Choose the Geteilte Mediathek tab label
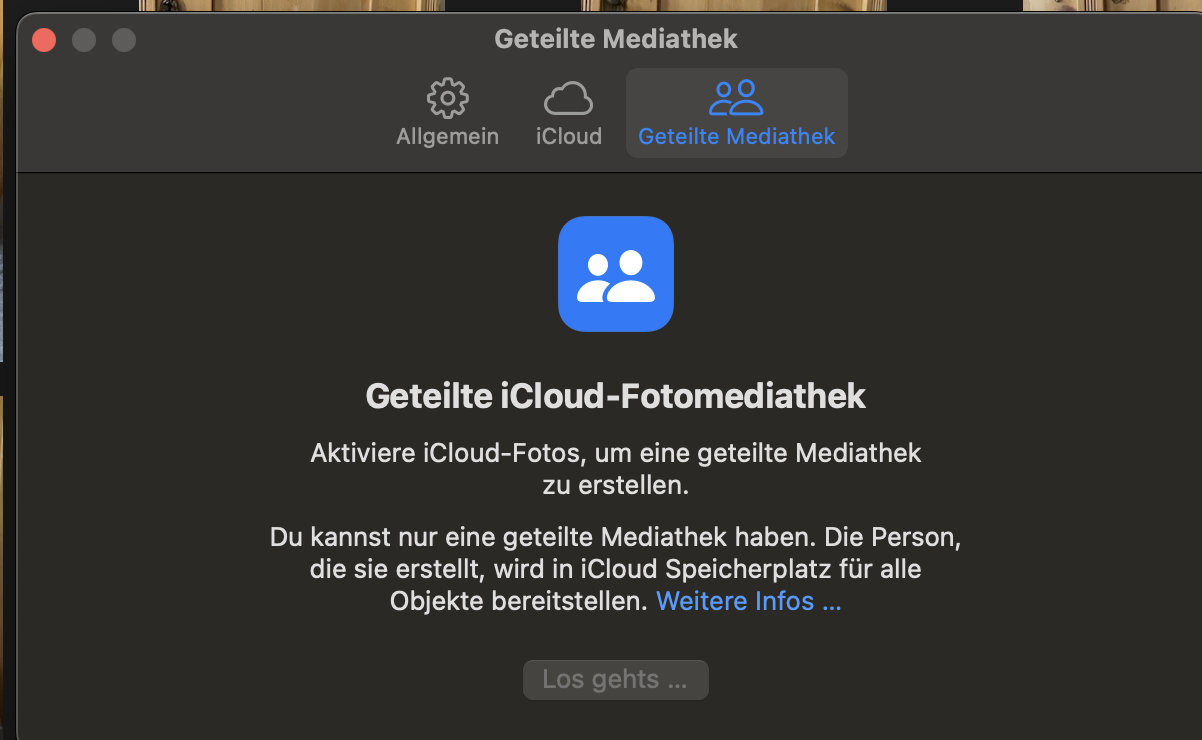 coord(736,136)
